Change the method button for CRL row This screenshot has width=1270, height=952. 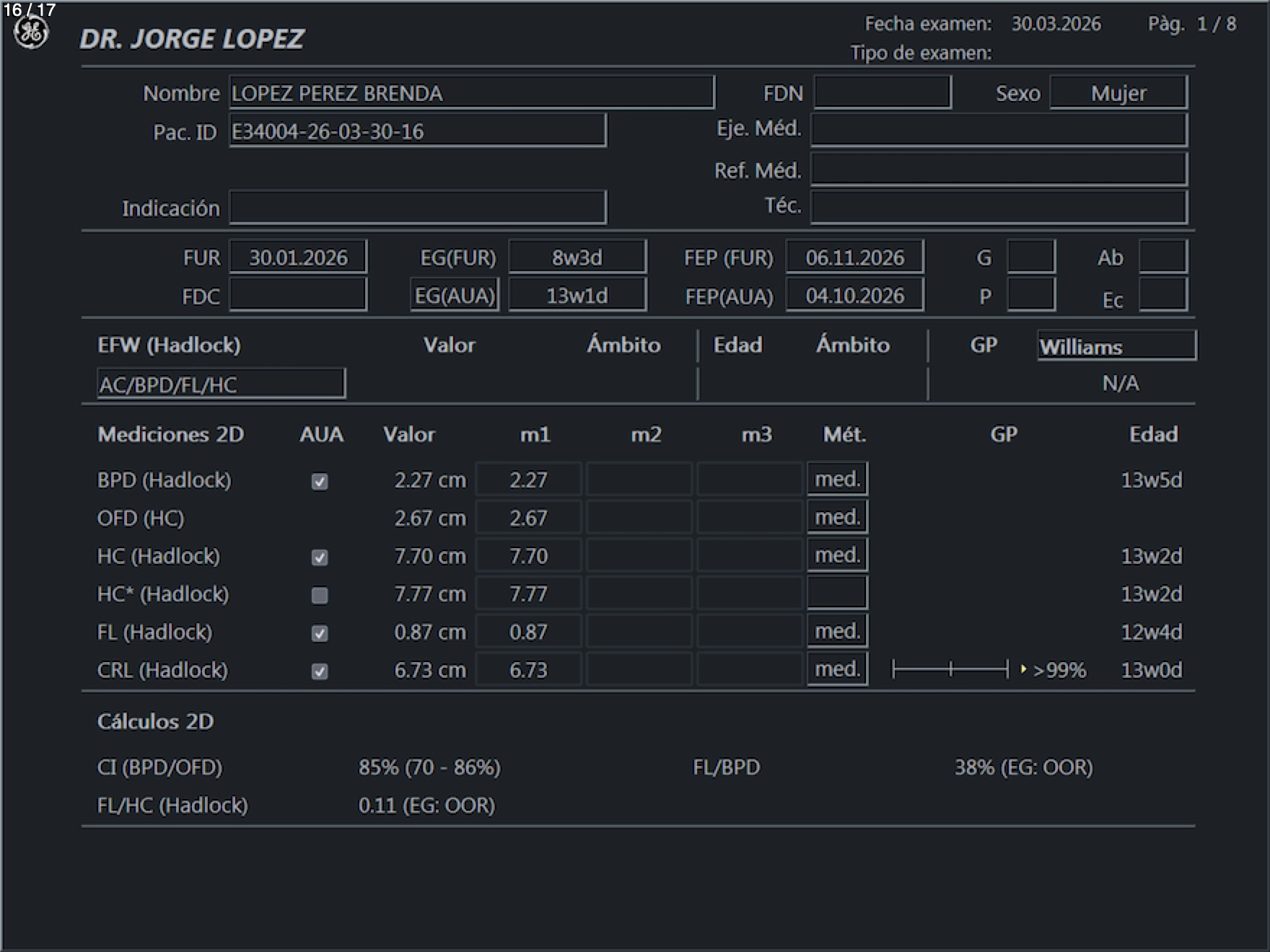(x=837, y=669)
